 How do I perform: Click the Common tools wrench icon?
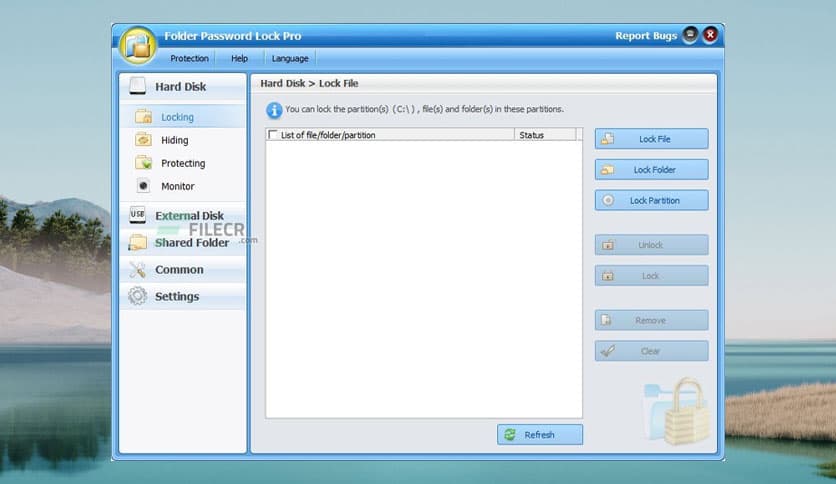pos(138,270)
